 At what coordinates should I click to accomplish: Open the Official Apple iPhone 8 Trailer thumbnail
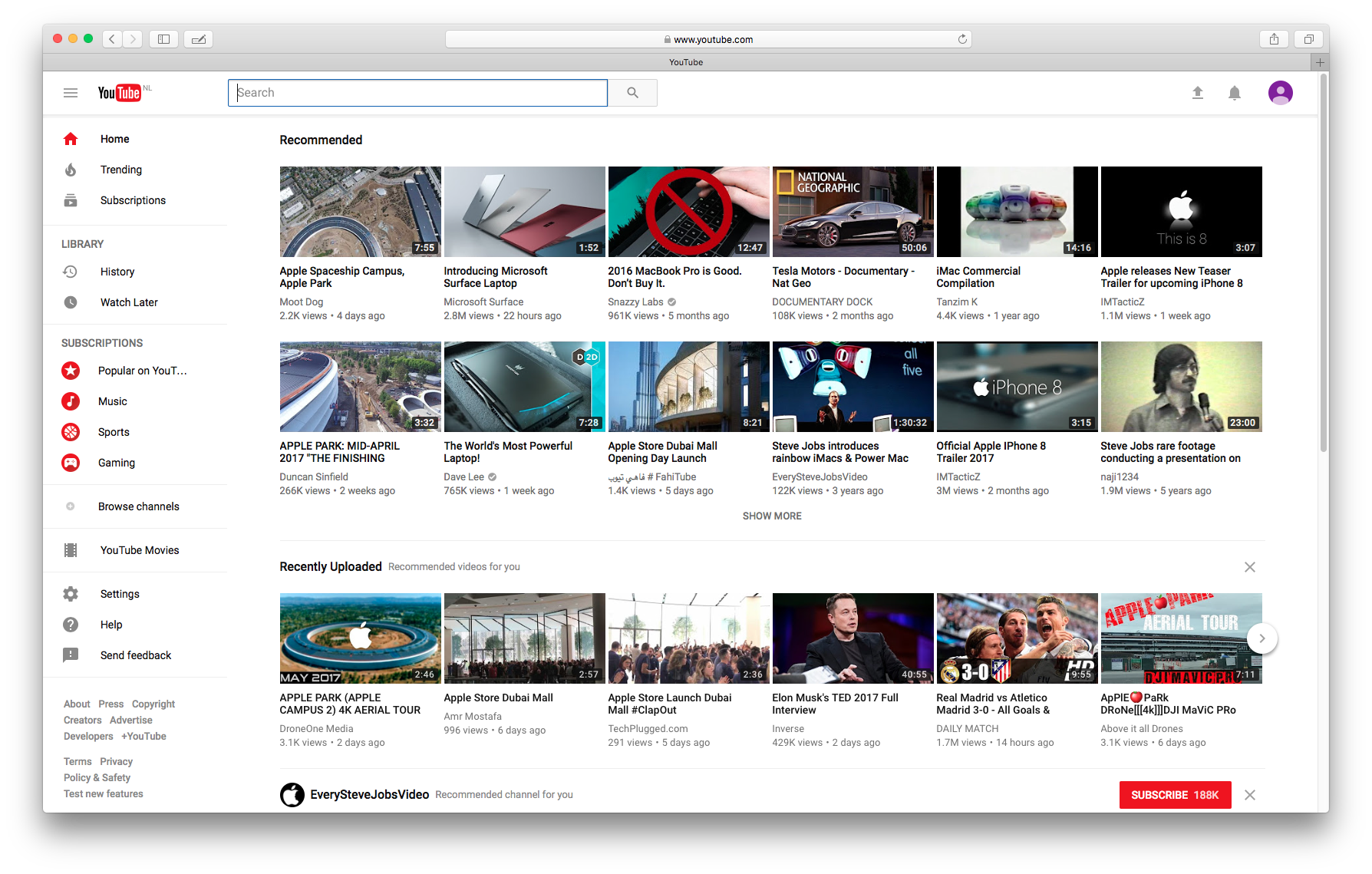point(1017,387)
